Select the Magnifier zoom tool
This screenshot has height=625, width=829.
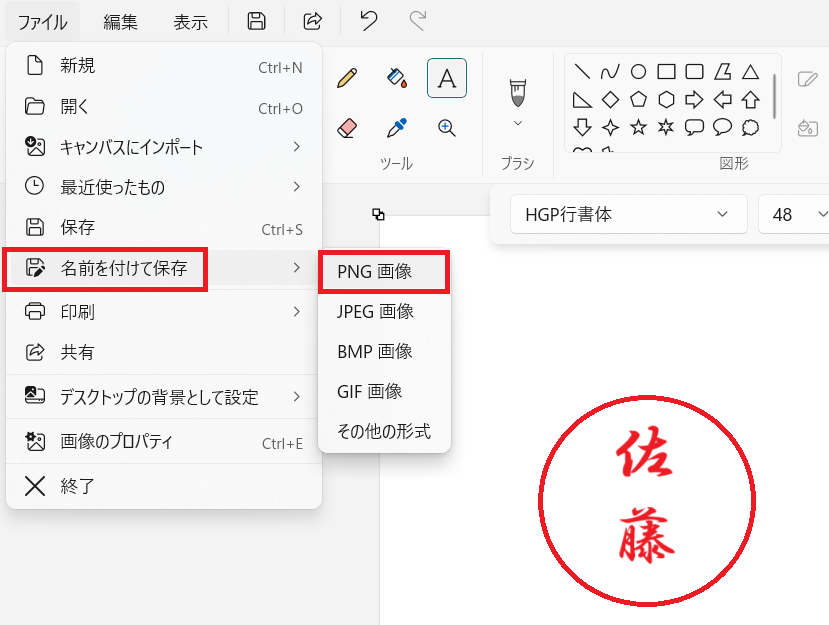[447, 128]
